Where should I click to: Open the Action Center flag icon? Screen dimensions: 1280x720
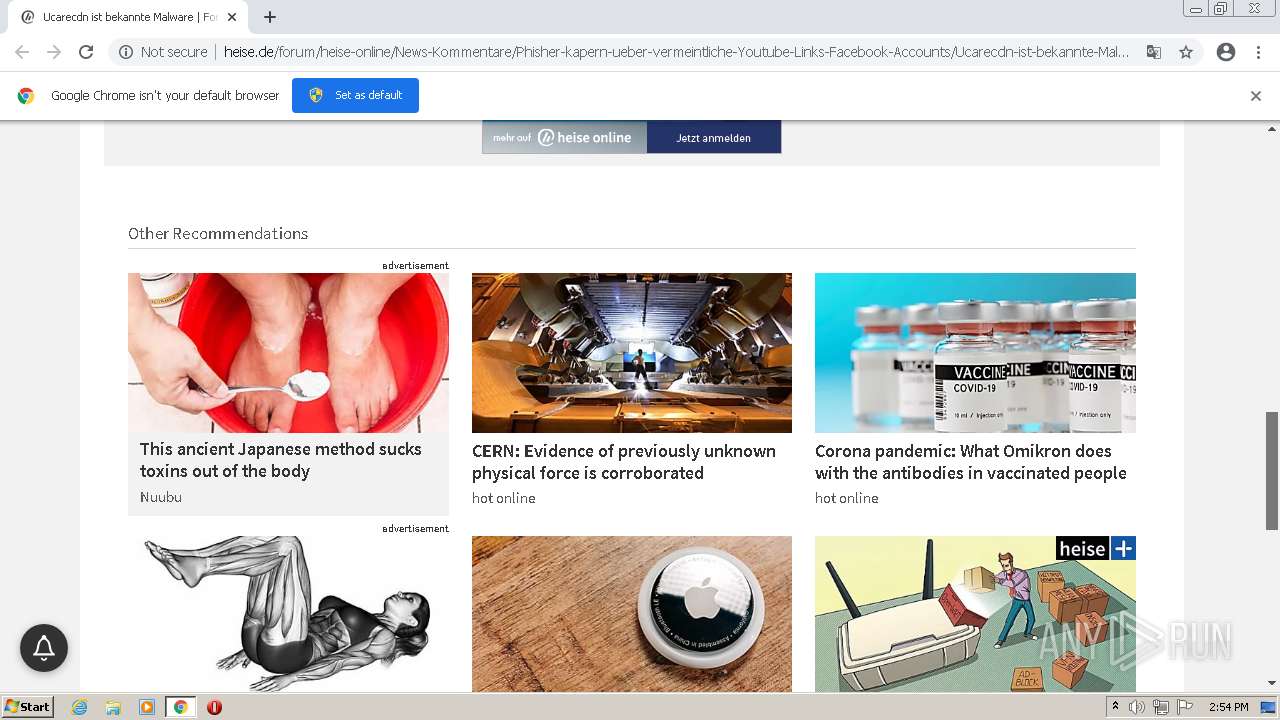click(x=1185, y=707)
